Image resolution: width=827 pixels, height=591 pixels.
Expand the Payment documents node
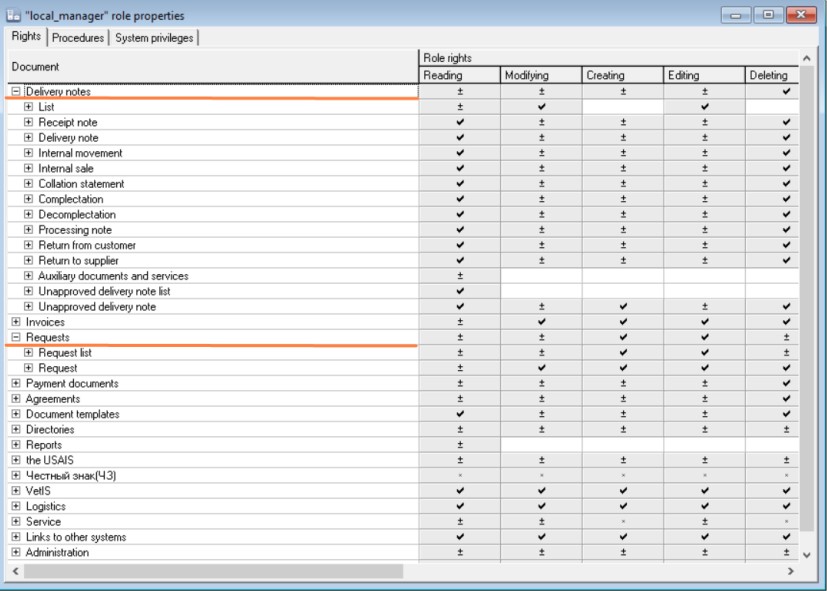pyautogui.click(x=16, y=384)
